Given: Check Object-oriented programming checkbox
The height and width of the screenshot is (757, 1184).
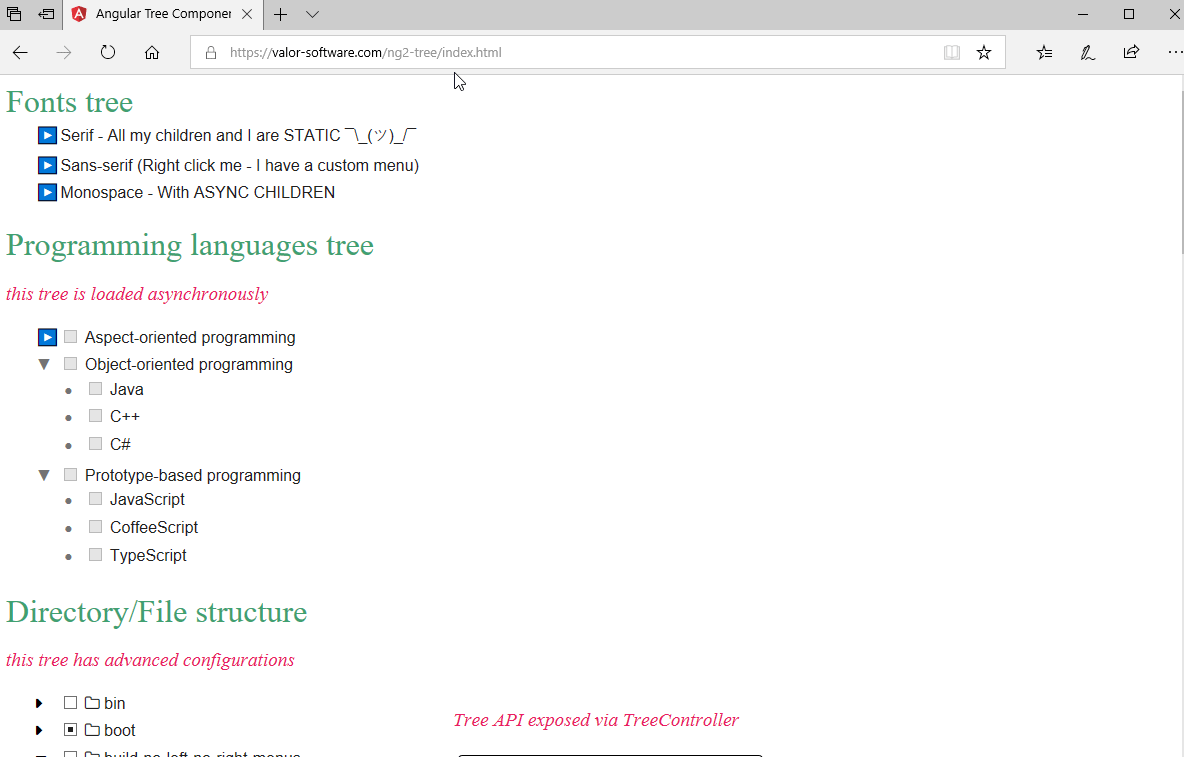Looking at the screenshot, I should coord(70,363).
